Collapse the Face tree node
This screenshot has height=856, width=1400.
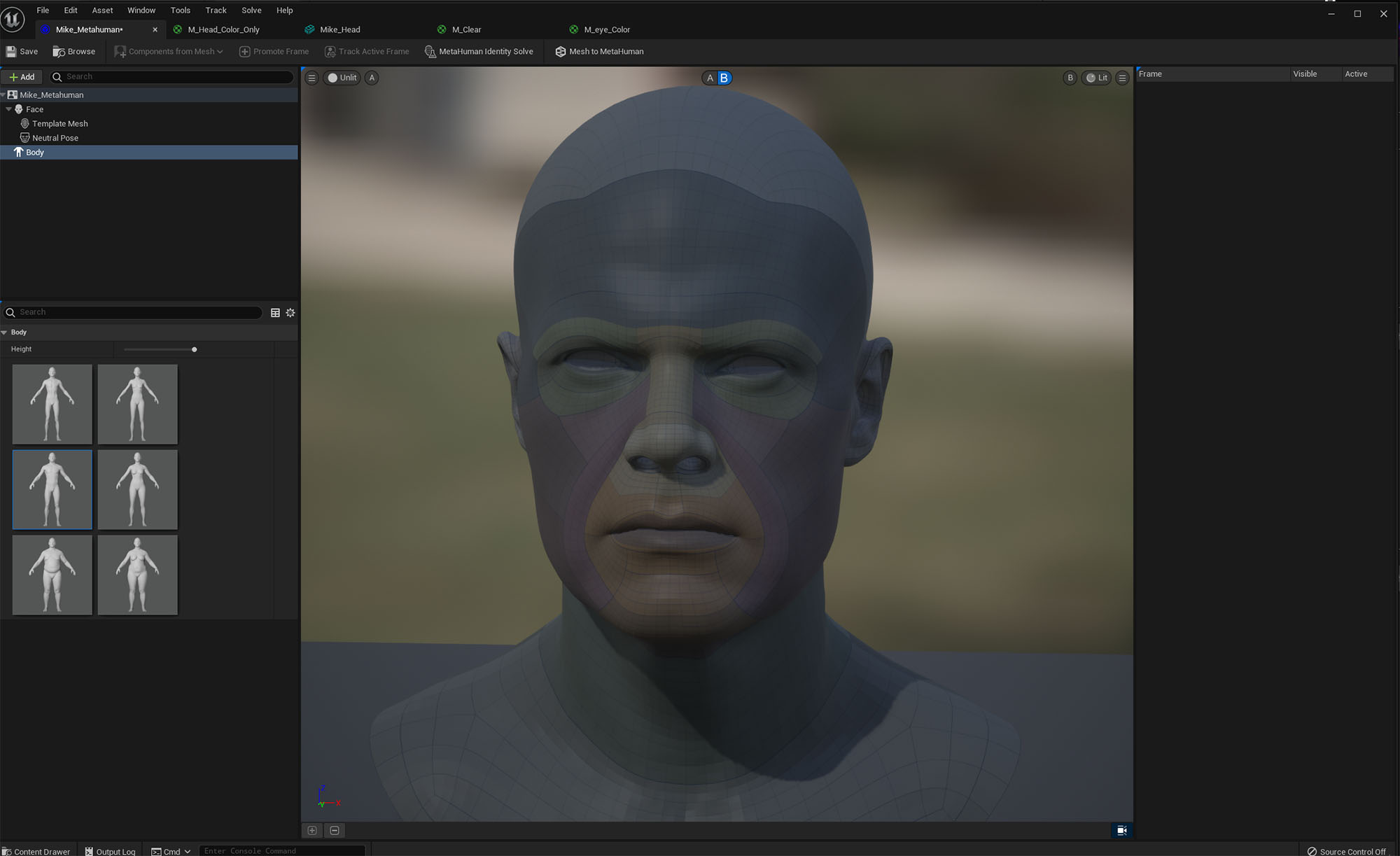pyautogui.click(x=8, y=109)
